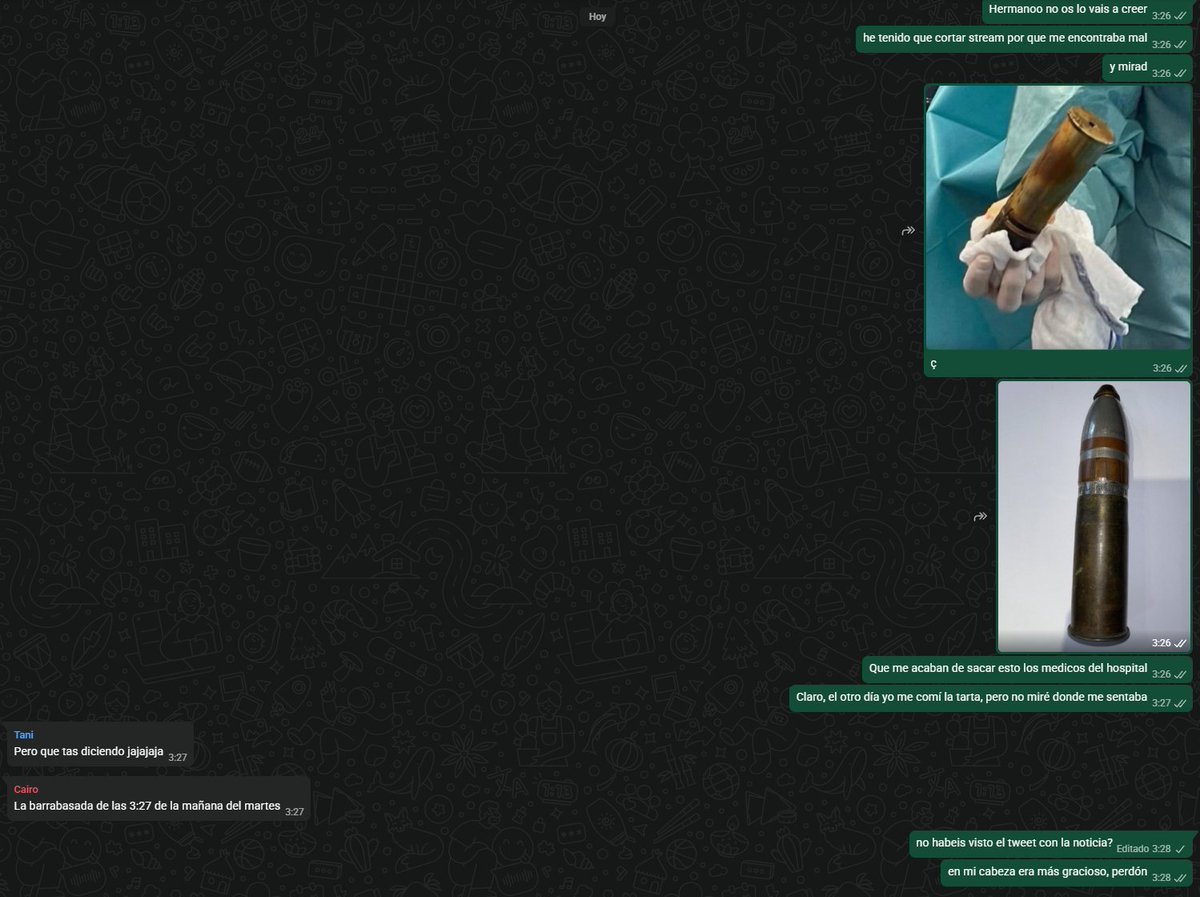Click the 'Editado' label on tweet message
This screenshot has height=897, width=1200.
1132,849
